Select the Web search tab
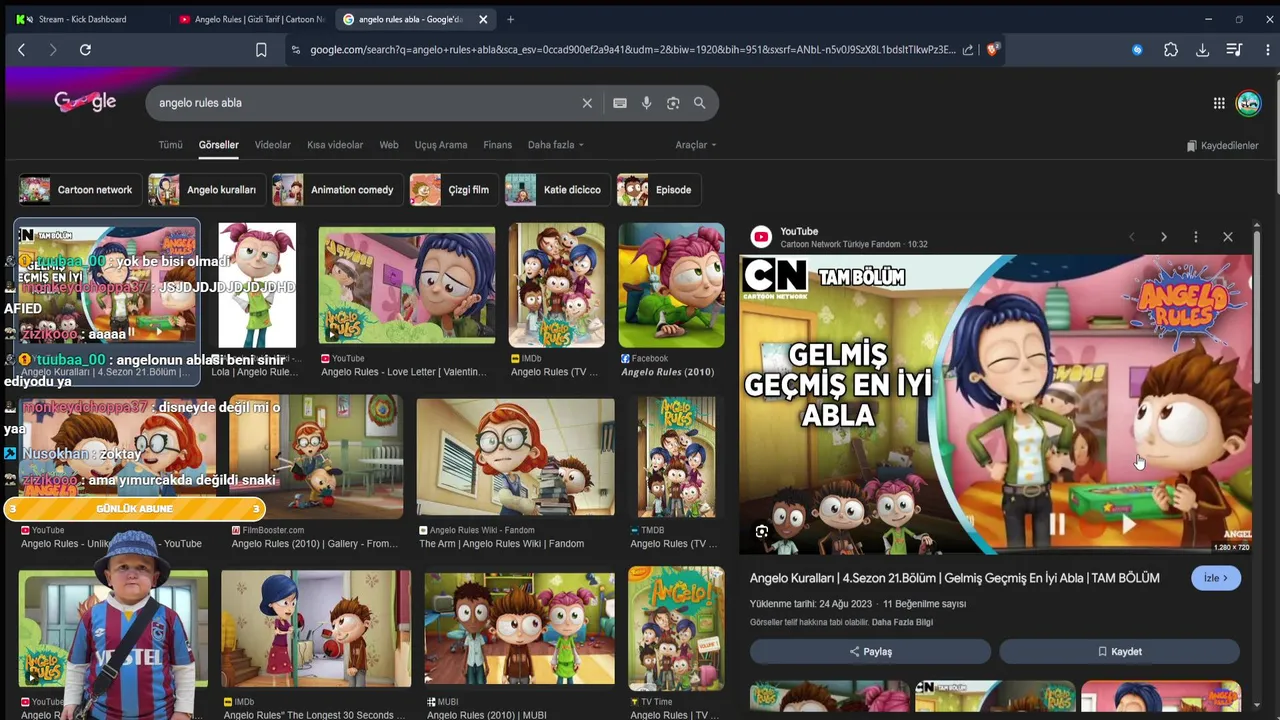Viewport: 1280px width, 720px height. [389, 145]
